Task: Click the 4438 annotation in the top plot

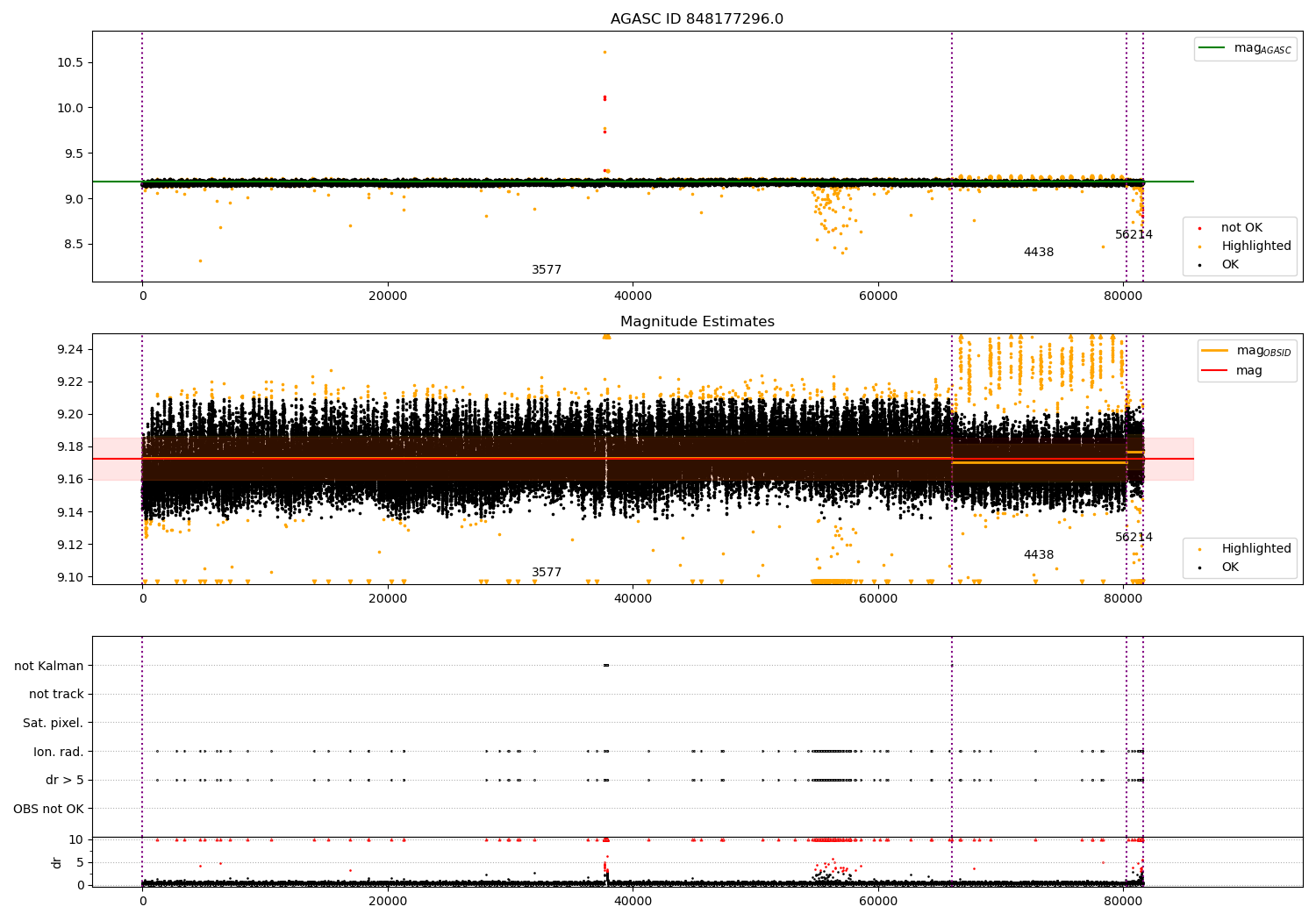Action: (1039, 253)
